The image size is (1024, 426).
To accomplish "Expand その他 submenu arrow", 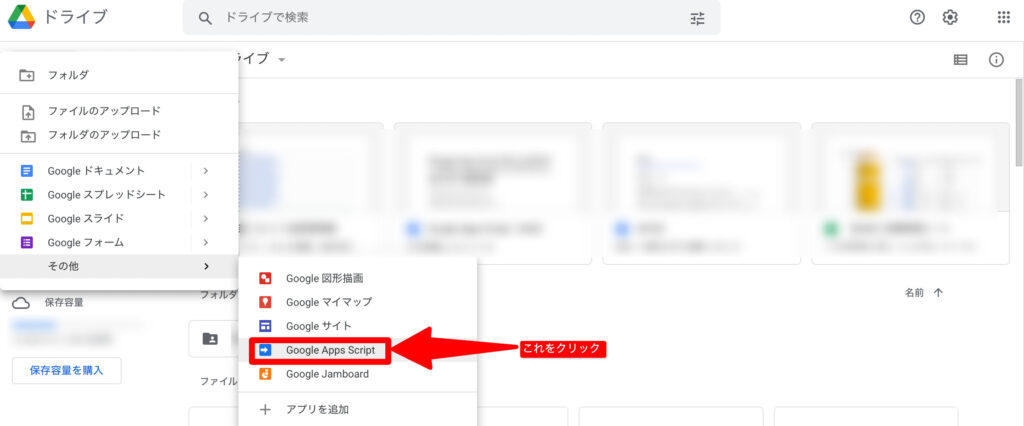I will click(206, 266).
